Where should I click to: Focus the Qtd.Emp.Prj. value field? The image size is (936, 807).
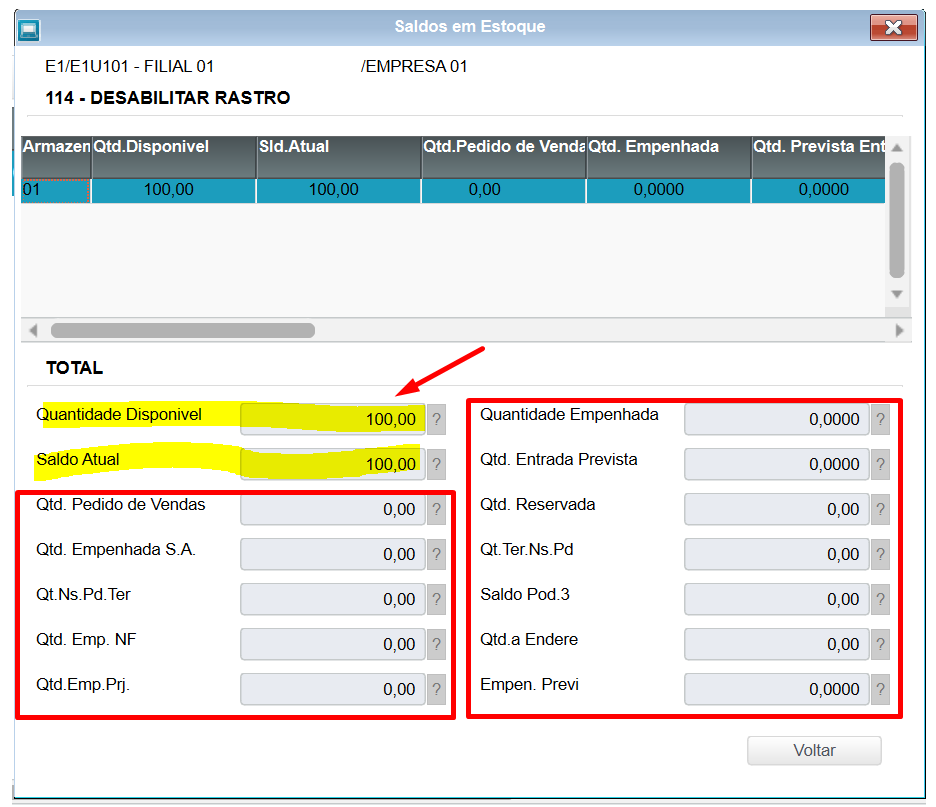click(x=332, y=689)
